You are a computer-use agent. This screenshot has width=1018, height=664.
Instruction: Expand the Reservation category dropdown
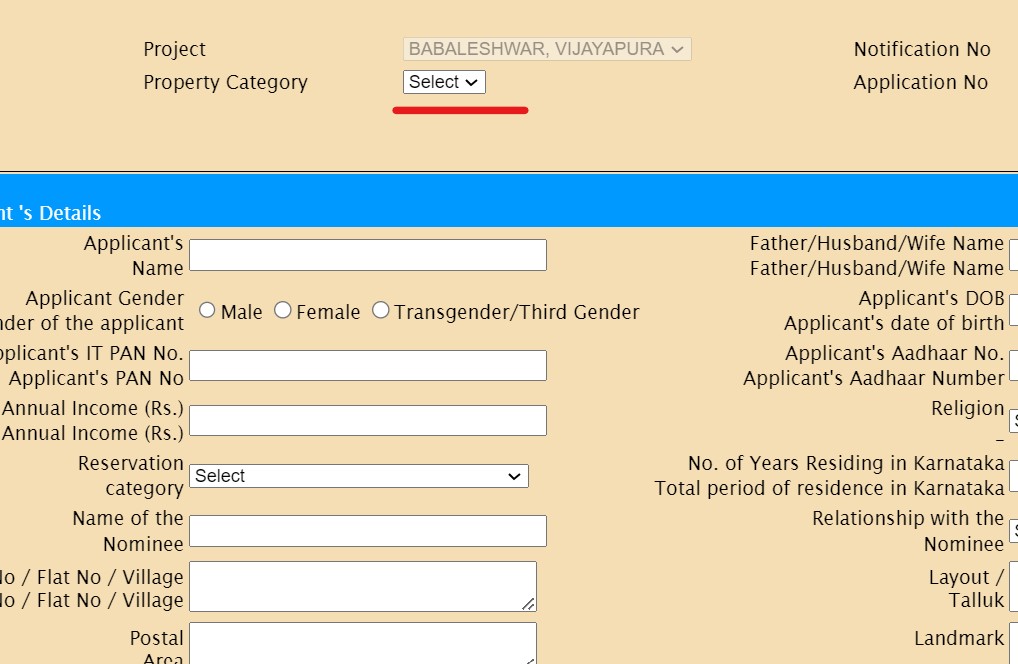click(x=358, y=476)
